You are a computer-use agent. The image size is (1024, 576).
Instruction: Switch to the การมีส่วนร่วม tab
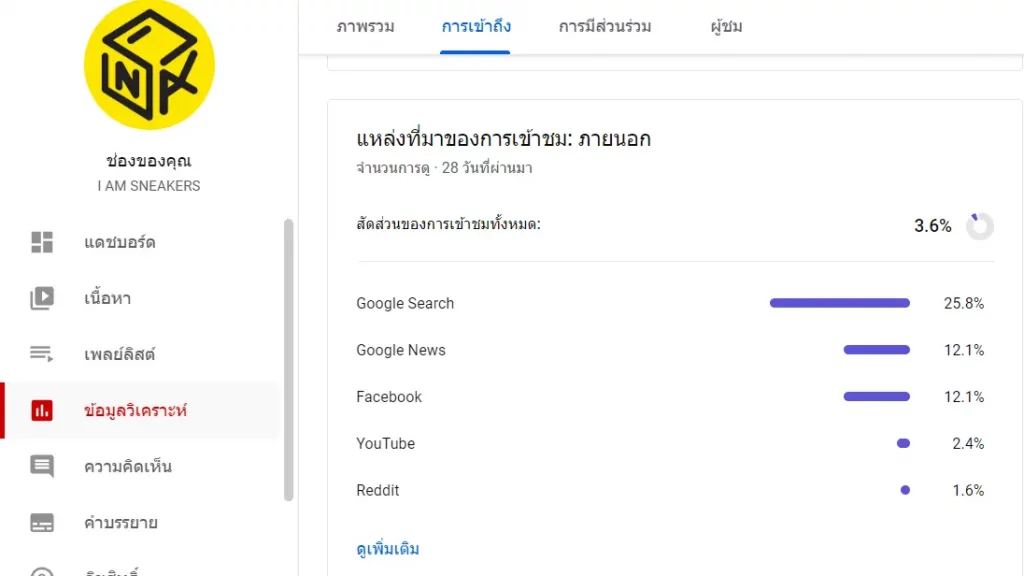605,27
